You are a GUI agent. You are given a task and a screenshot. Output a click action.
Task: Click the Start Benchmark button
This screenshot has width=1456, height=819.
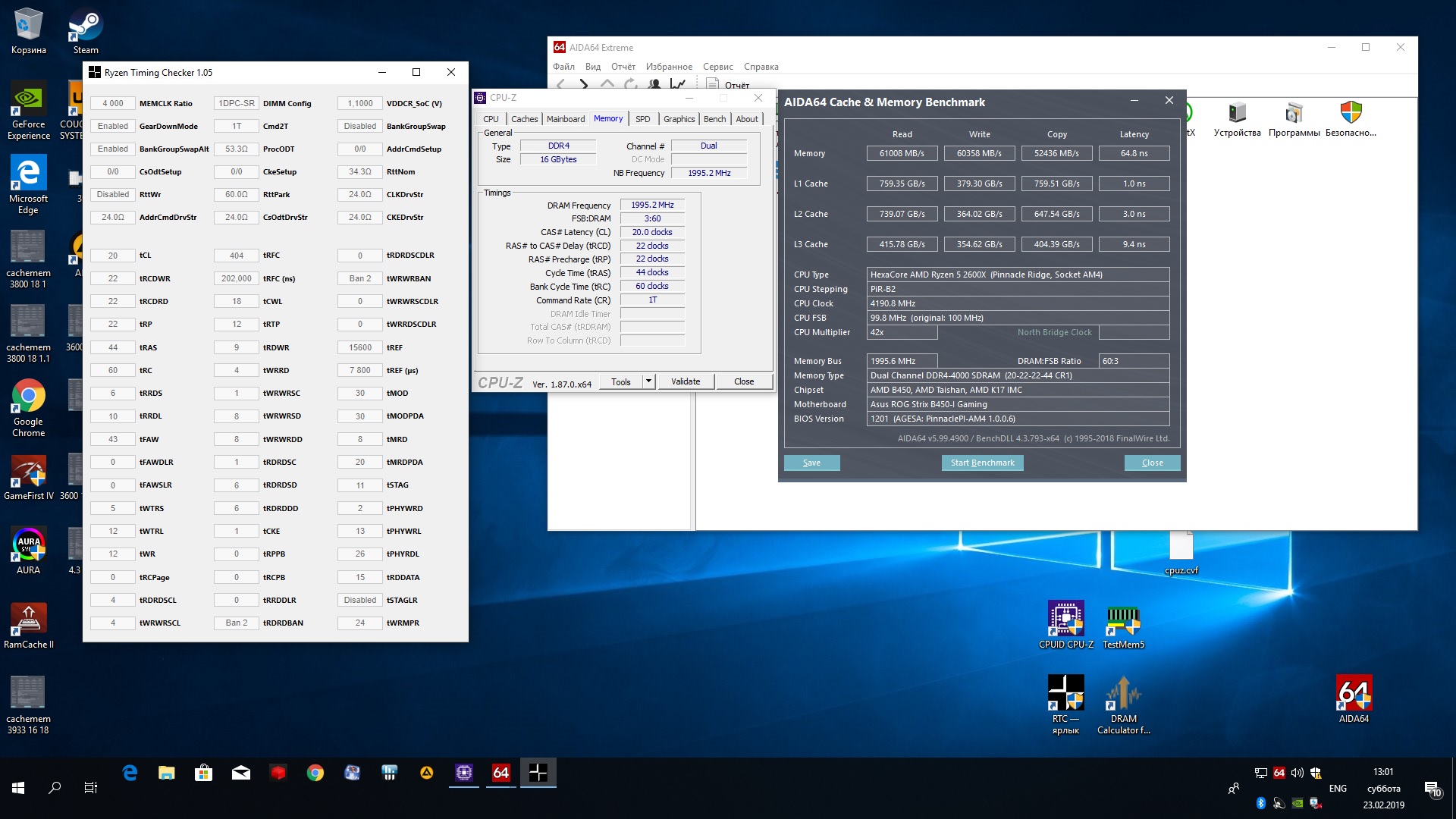tap(982, 463)
